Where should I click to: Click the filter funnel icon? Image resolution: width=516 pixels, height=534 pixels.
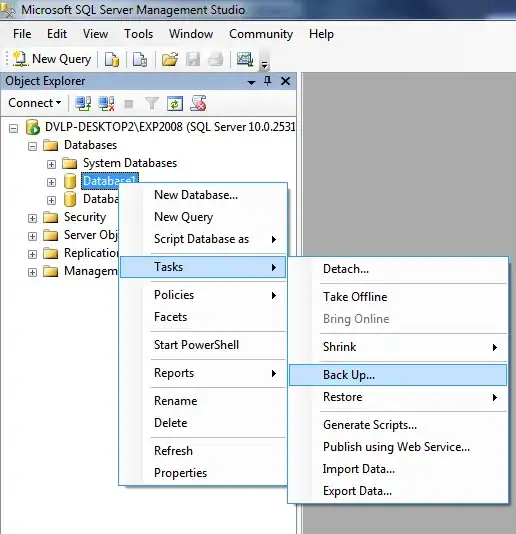pos(152,103)
